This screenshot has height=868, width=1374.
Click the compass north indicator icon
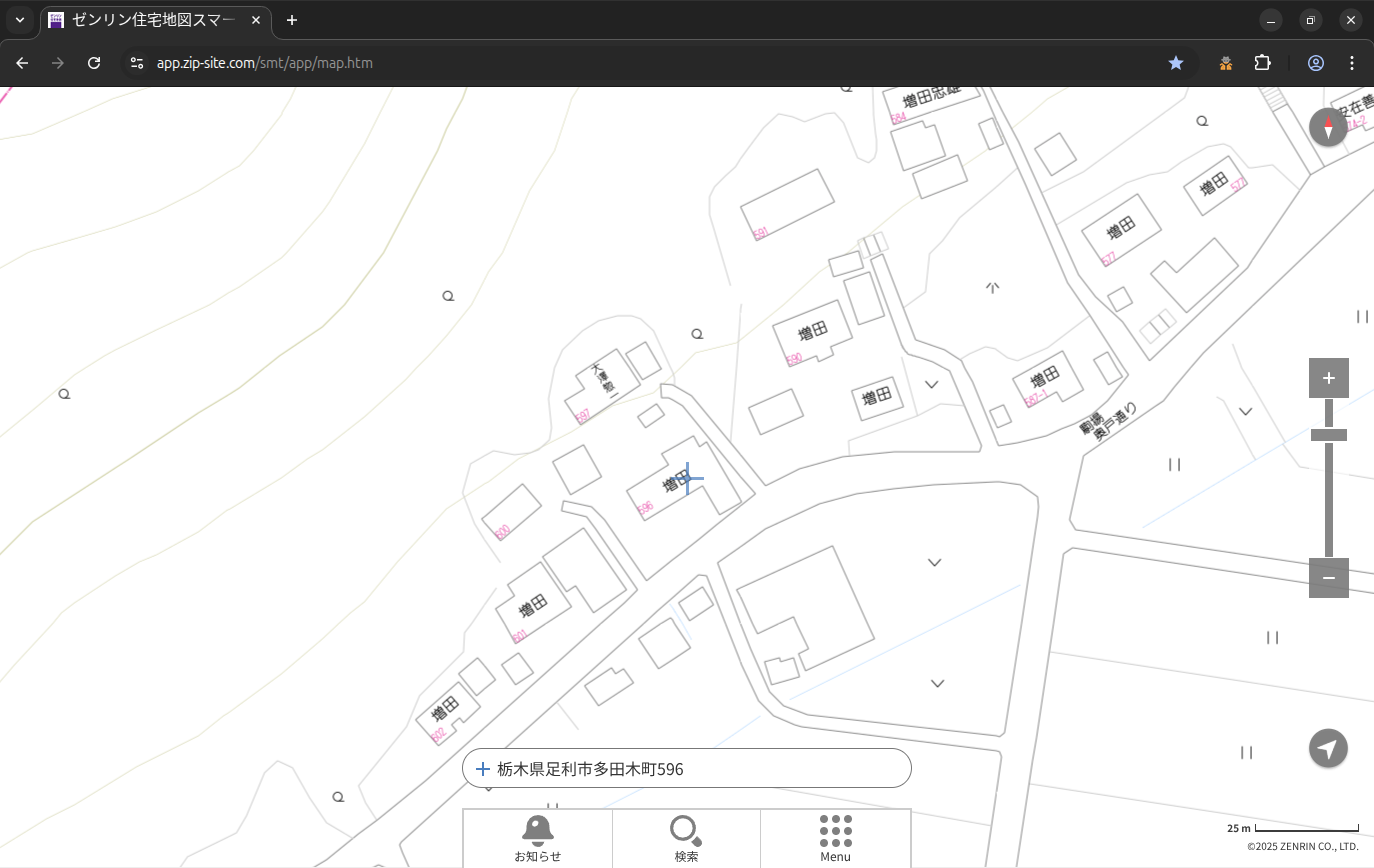tap(1328, 128)
